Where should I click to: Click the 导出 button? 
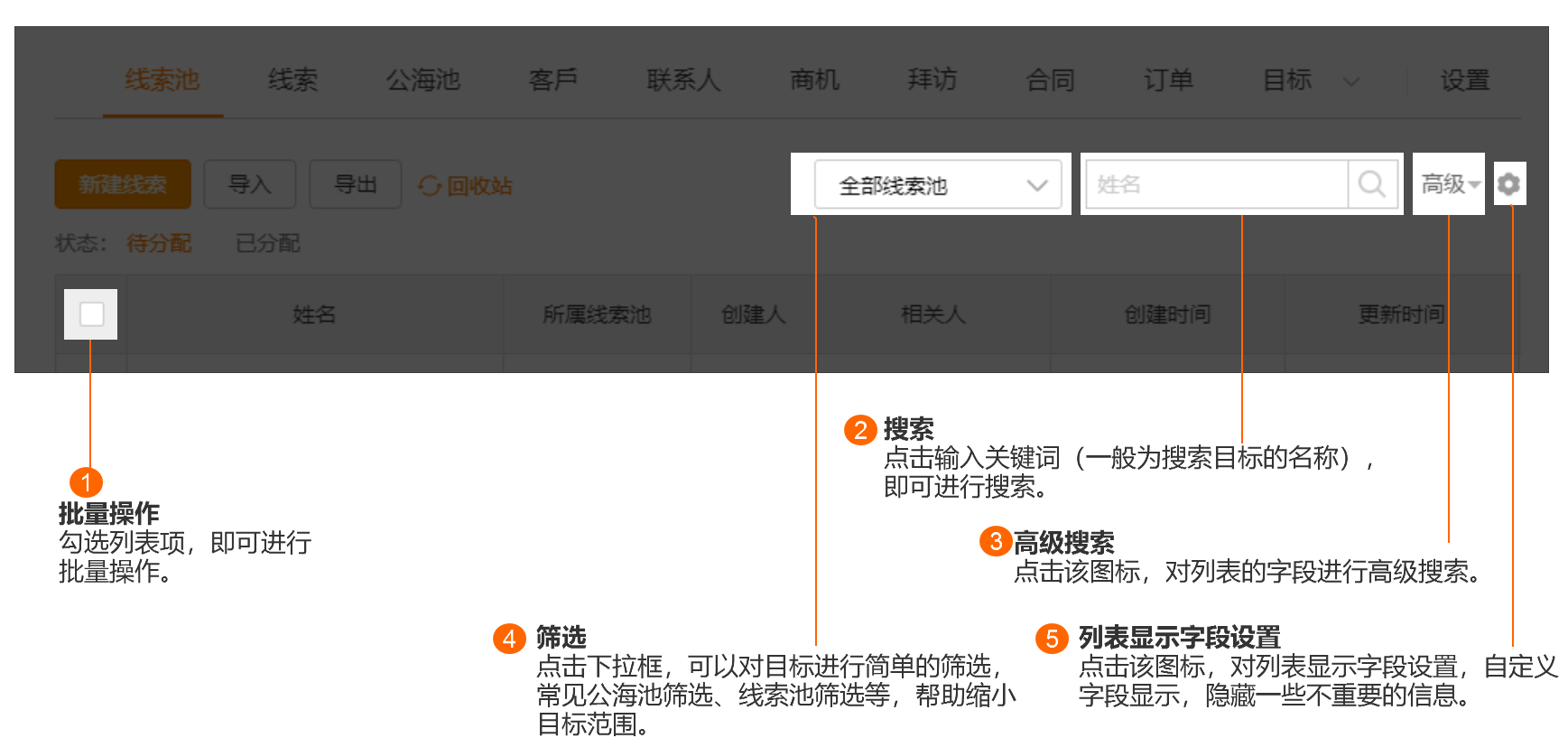point(355,184)
